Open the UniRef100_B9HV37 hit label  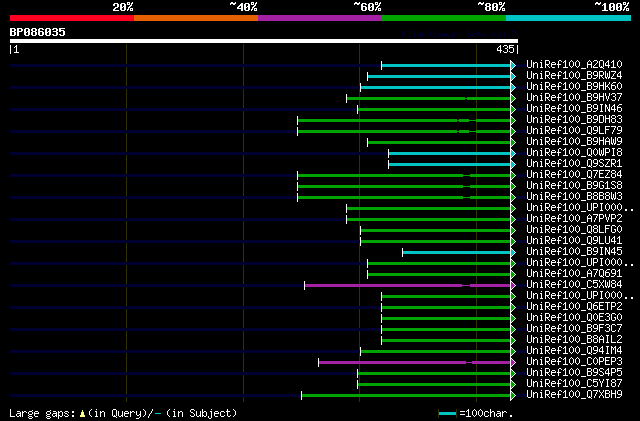click(574, 98)
